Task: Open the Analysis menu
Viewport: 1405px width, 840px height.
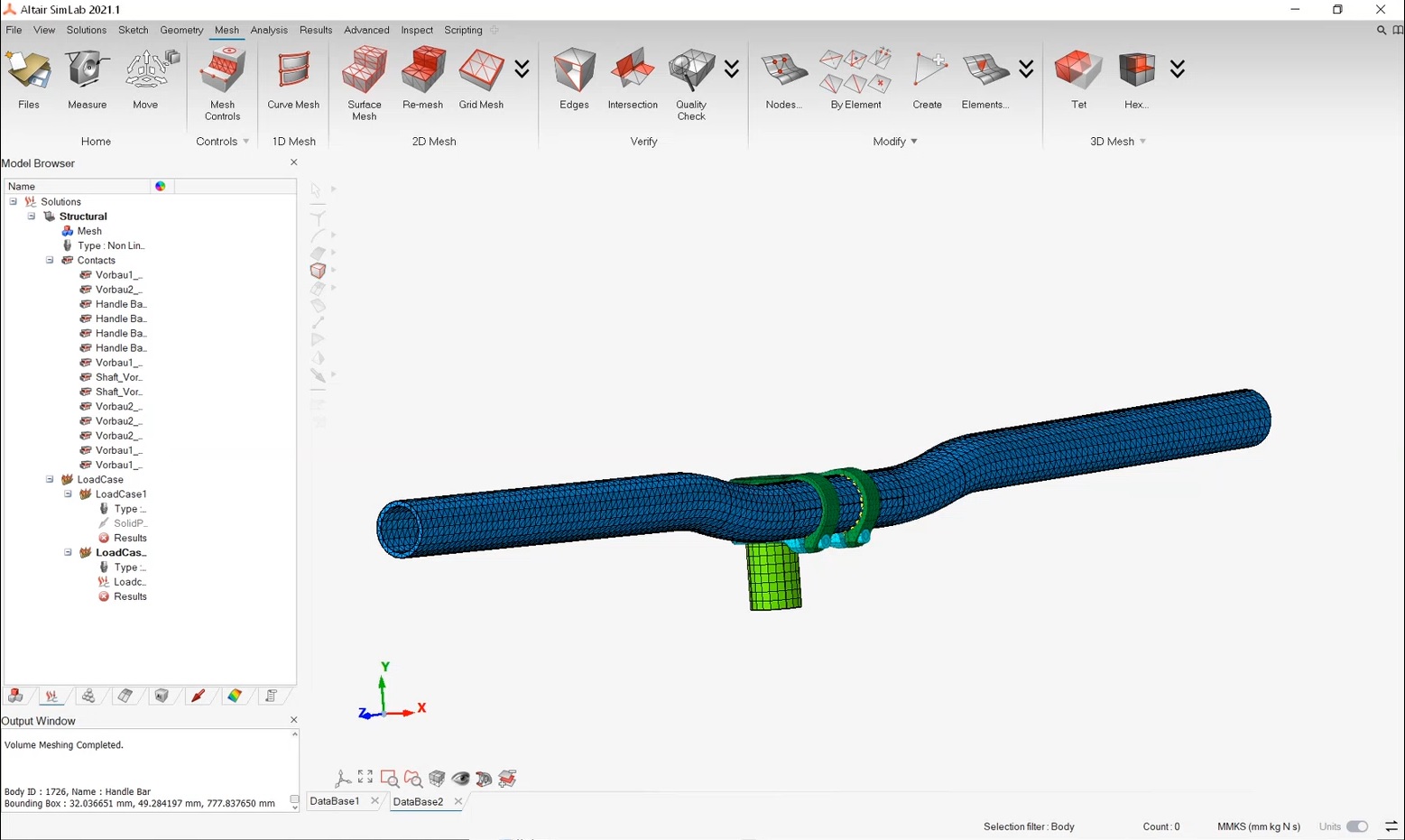Action: 269,30
